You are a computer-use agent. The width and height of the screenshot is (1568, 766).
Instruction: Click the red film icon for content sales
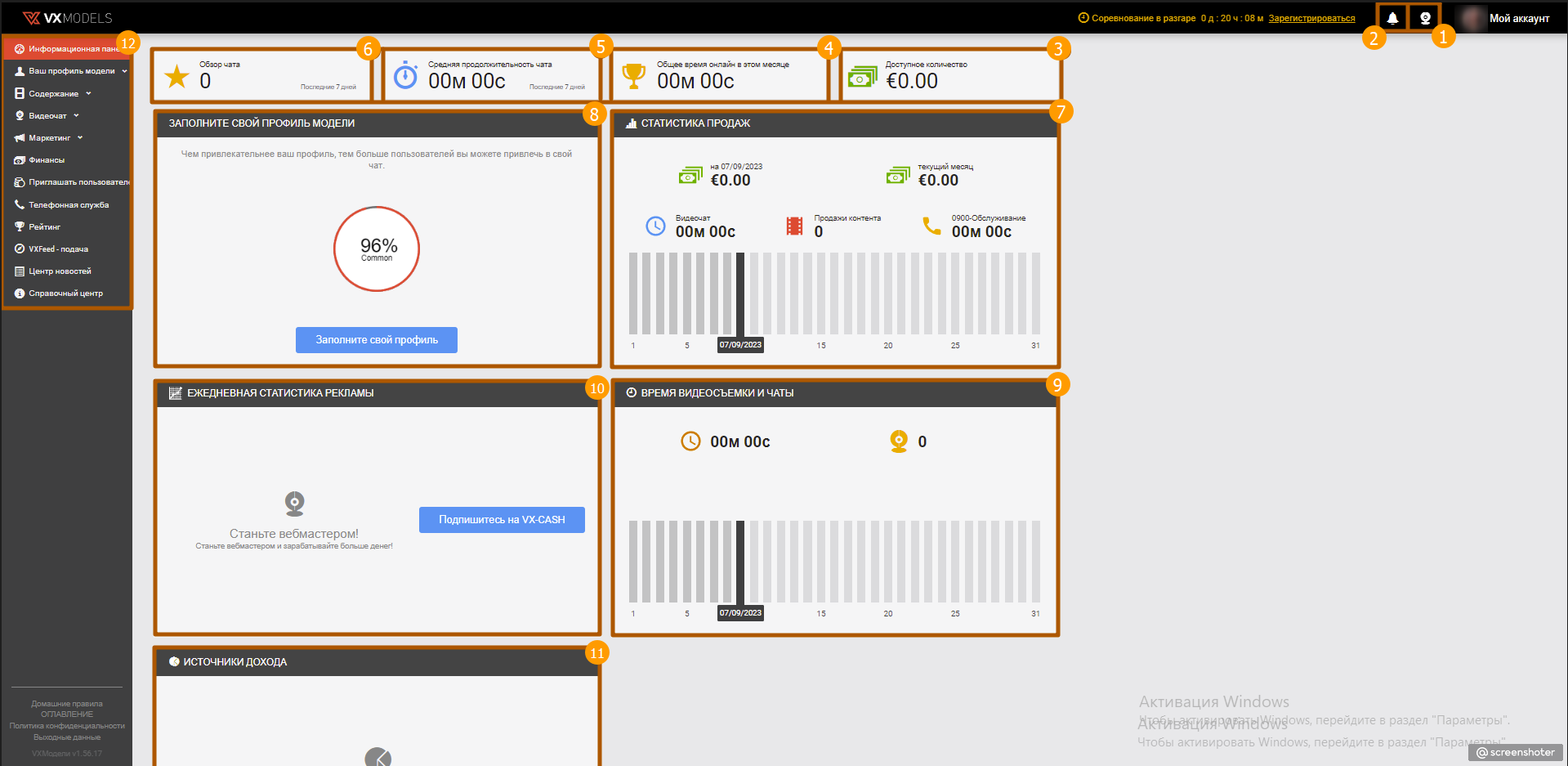(793, 226)
